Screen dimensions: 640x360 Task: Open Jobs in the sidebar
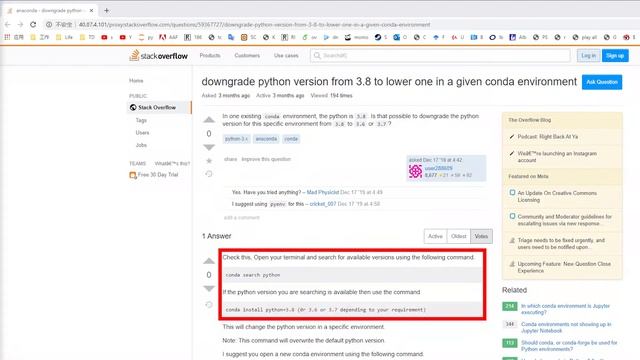(141, 145)
